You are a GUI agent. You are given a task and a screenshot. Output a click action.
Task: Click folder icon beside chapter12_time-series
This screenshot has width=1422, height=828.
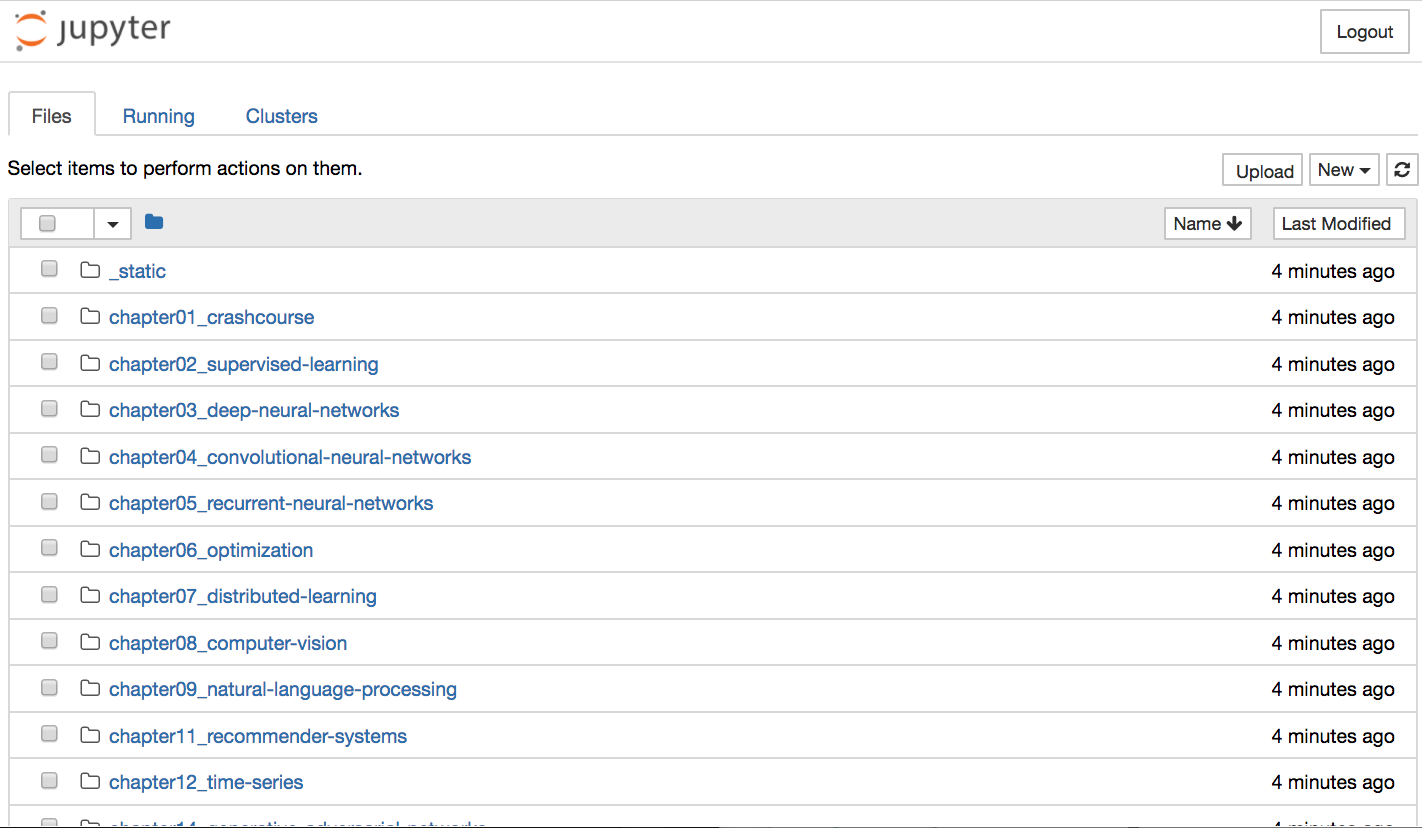(x=90, y=781)
